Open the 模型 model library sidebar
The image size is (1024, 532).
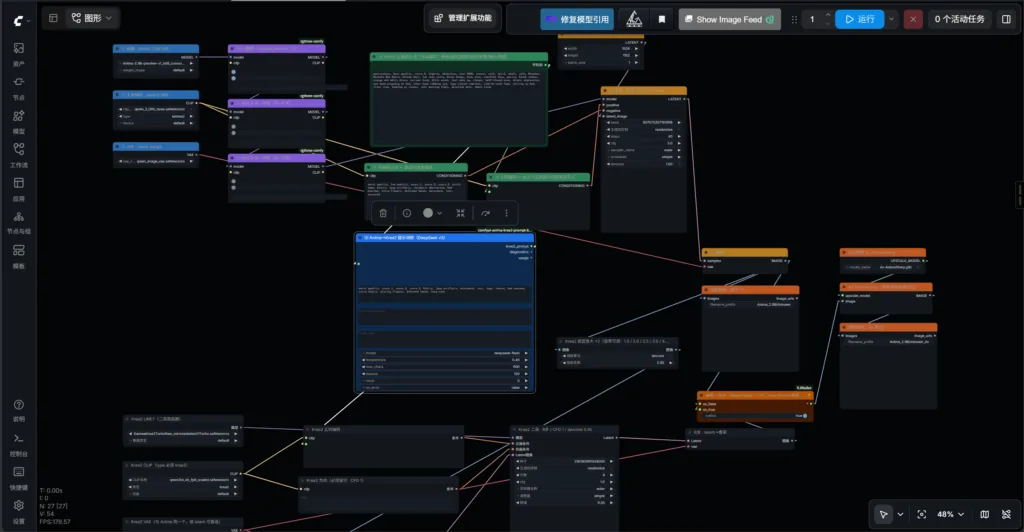coord(18,122)
